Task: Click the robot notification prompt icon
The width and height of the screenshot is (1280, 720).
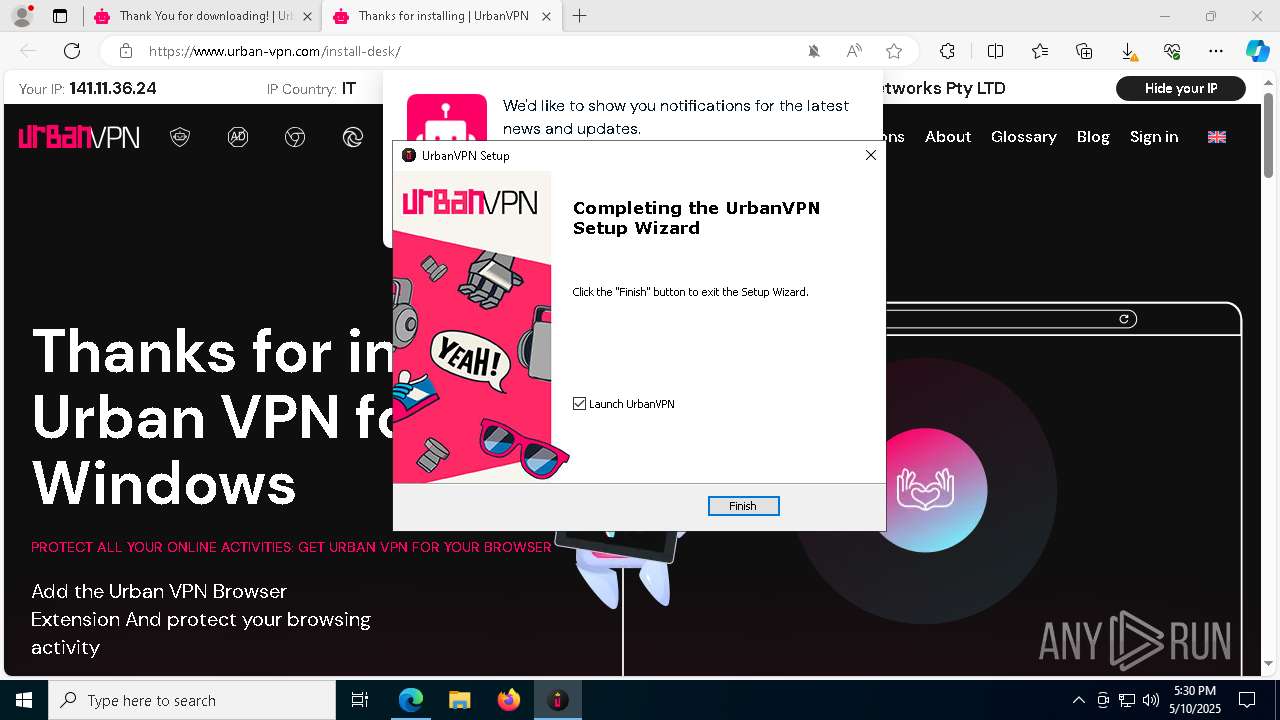Action: pos(447,120)
